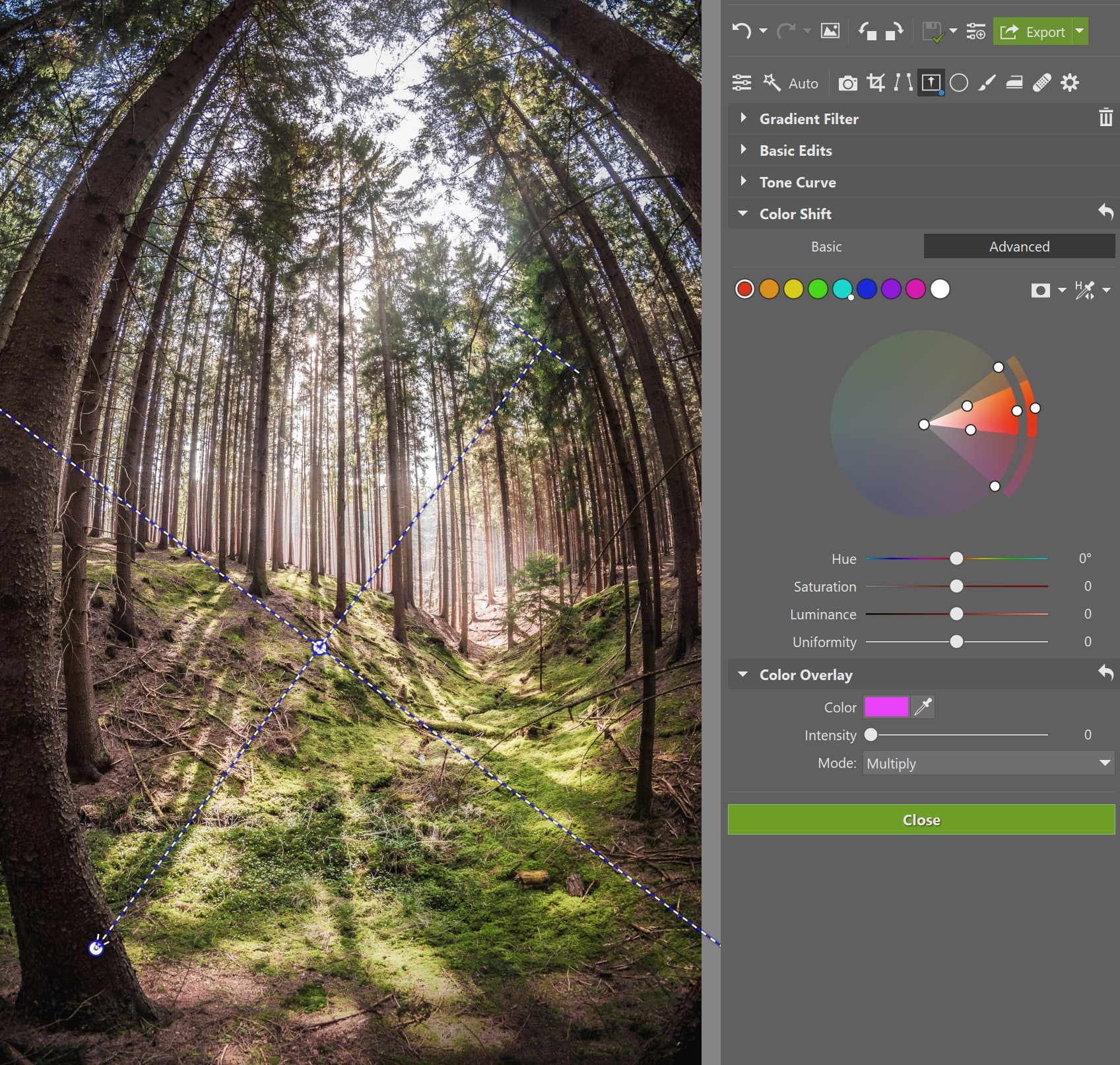Open the H eyedropper dropdown arrow
This screenshot has height=1065, width=1120.
[1106, 290]
